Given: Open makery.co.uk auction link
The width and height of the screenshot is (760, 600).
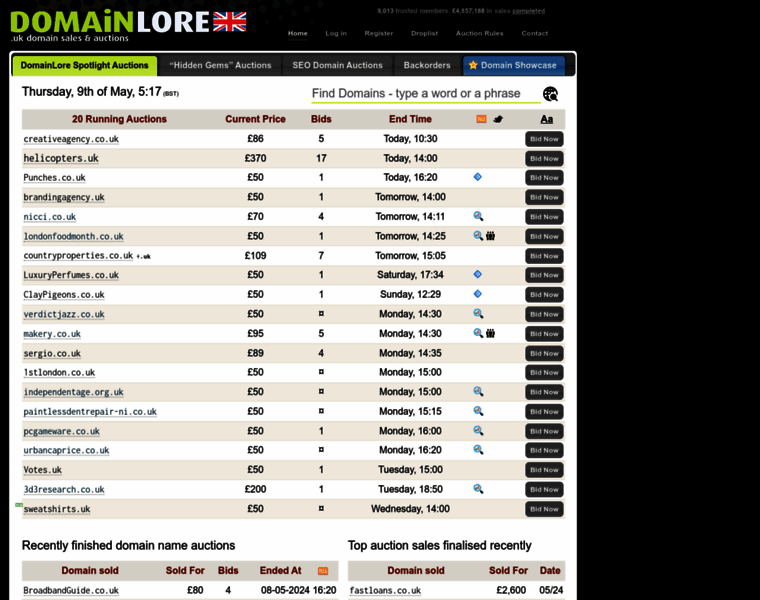Looking at the screenshot, I should click(x=52, y=334).
